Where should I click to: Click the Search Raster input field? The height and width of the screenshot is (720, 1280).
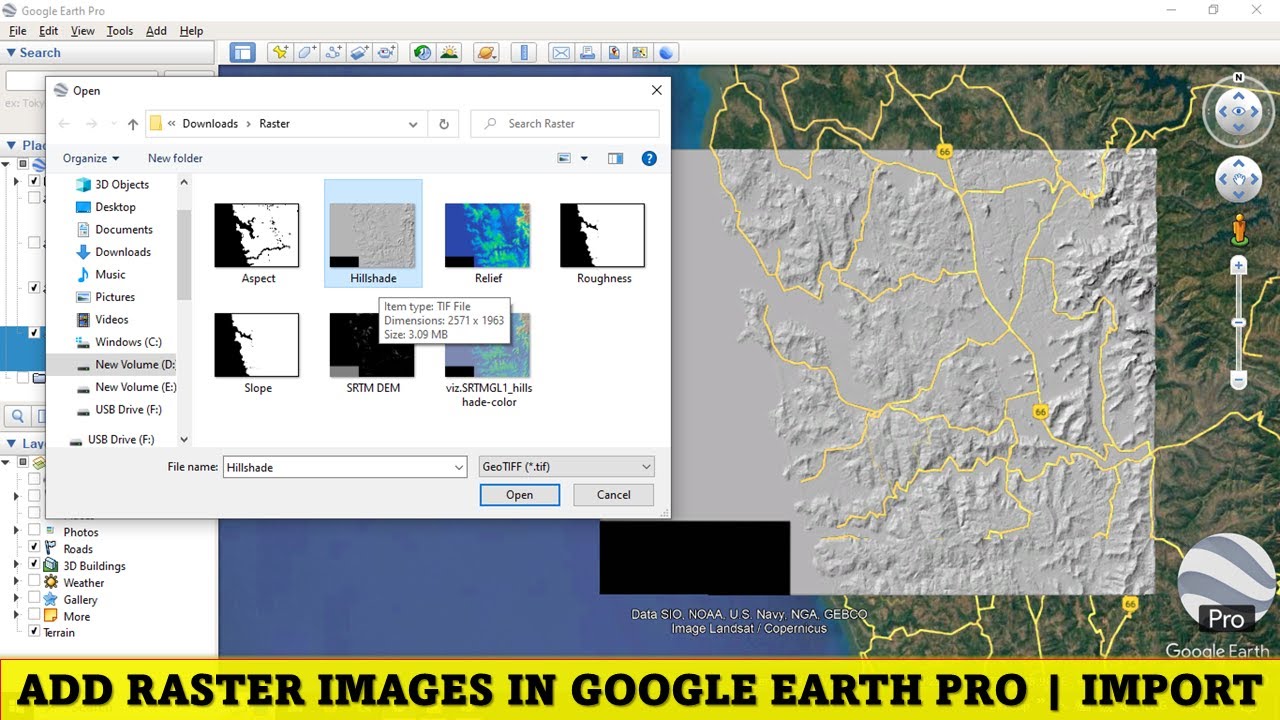[565, 124]
